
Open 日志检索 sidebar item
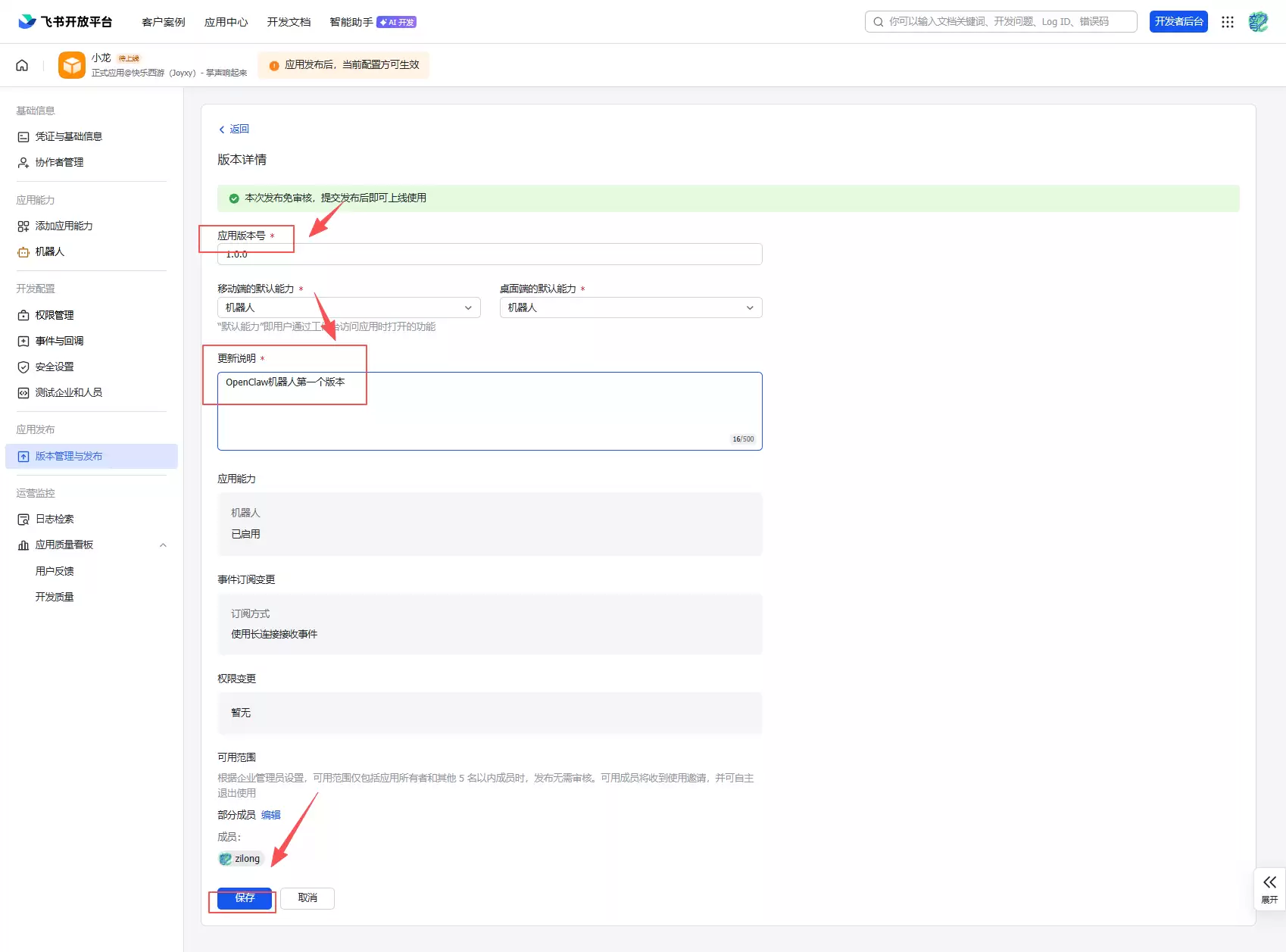point(55,519)
